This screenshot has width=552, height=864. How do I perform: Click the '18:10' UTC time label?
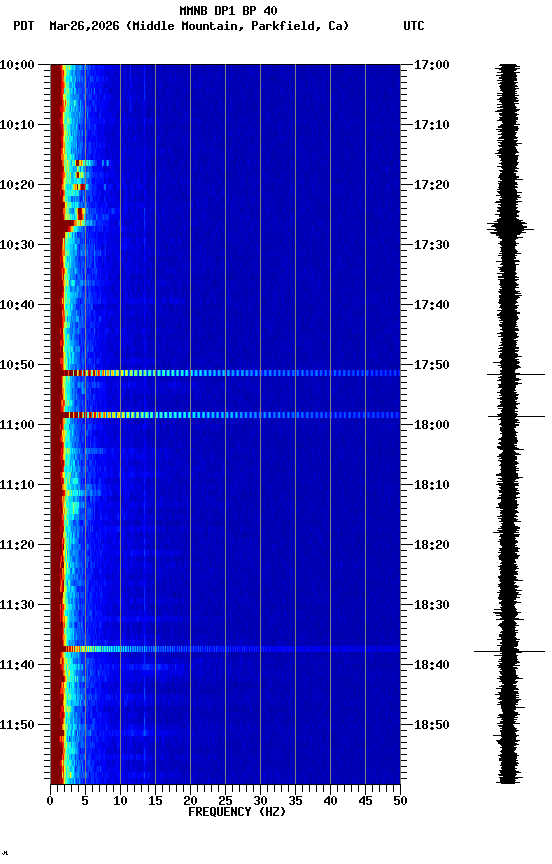(x=432, y=485)
